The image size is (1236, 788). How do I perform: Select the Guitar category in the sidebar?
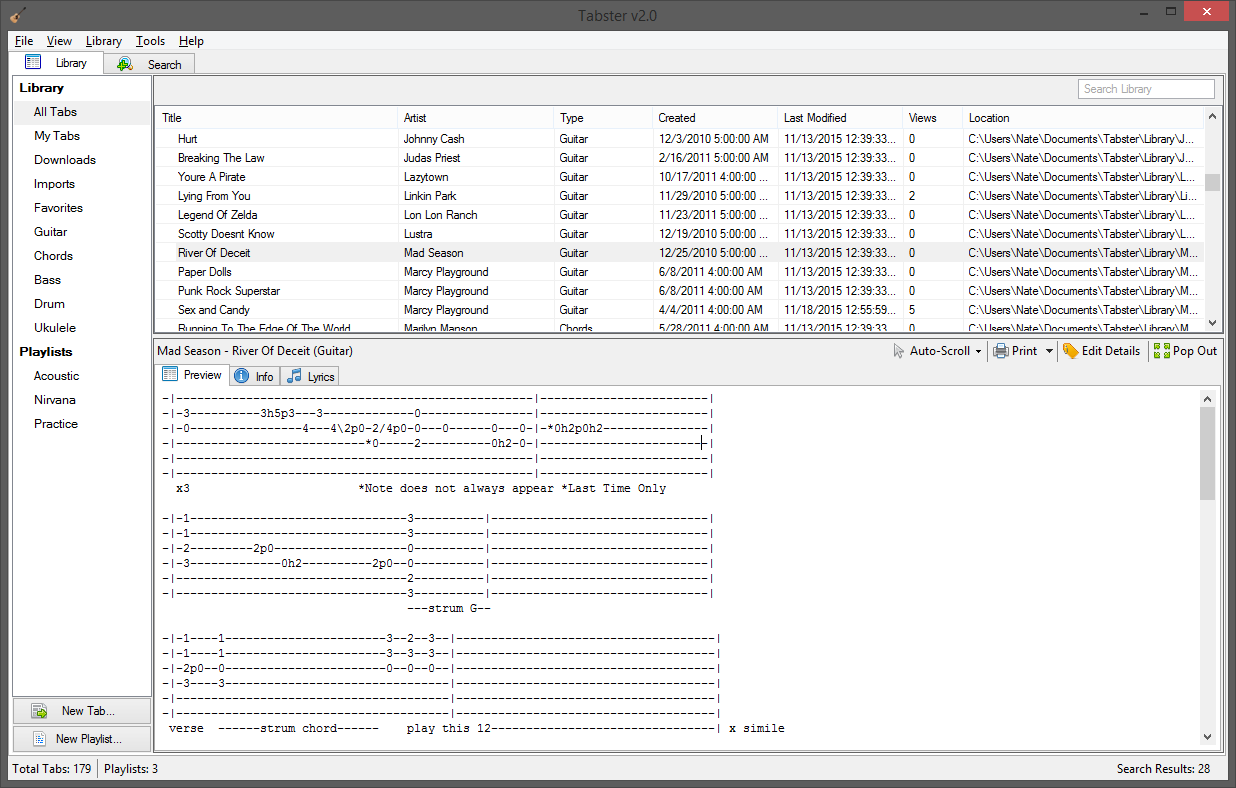click(82, 232)
